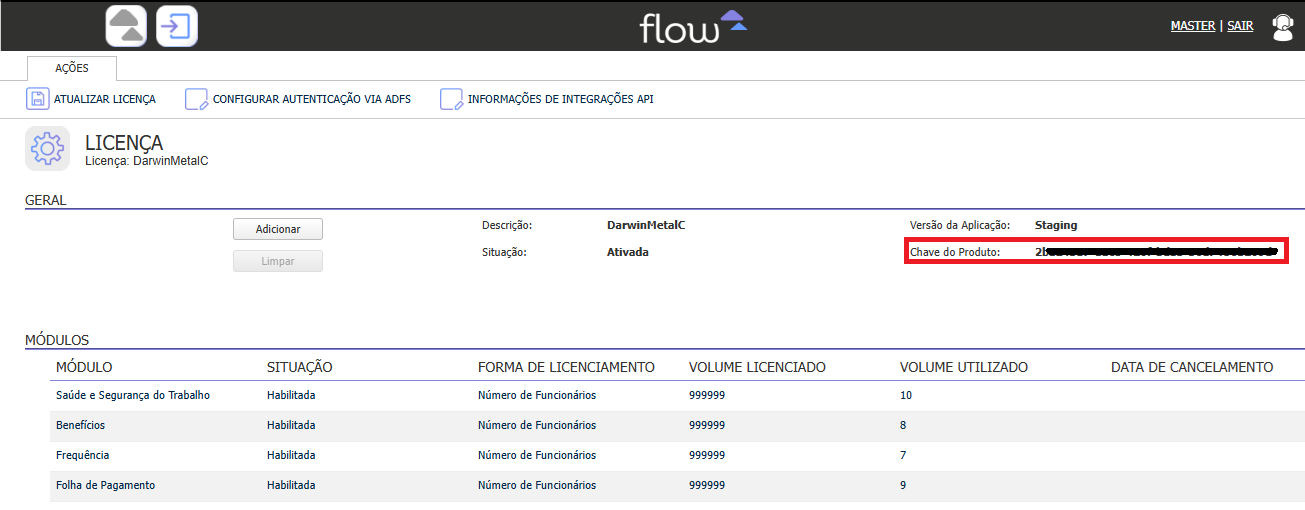The image size is (1305, 510).
Task: Select the Folha de Pagamento row
Action: [106, 485]
